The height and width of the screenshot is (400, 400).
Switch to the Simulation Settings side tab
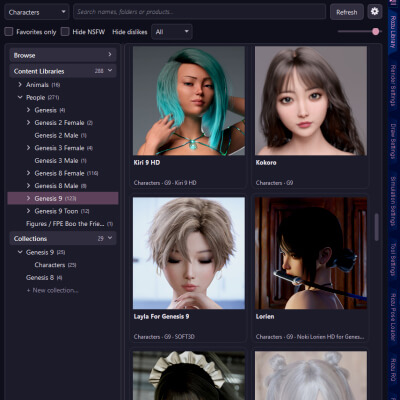393,201
